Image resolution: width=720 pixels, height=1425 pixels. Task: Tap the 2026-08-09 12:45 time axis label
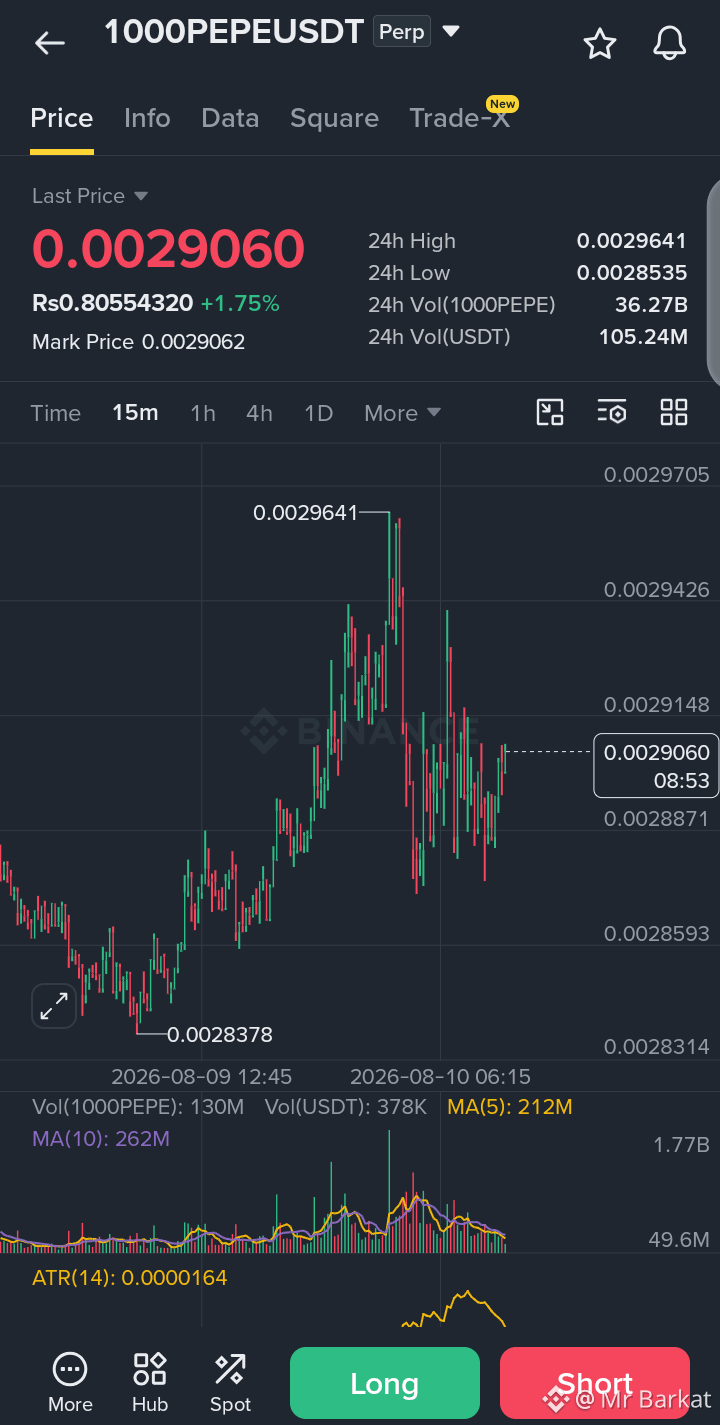coord(201,1077)
